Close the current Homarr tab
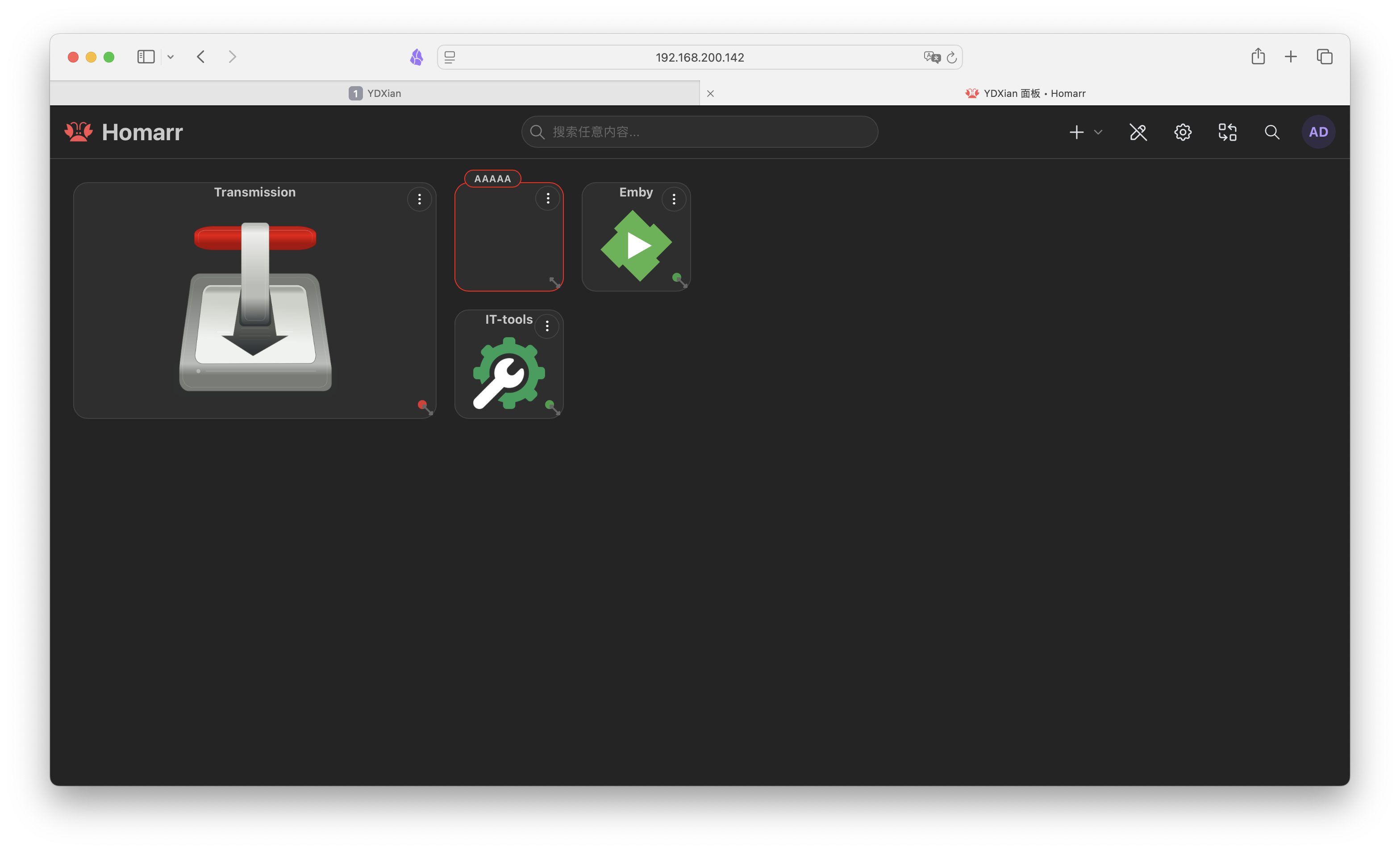Viewport: 1400px width, 852px height. pyautogui.click(x=710, y=94)
